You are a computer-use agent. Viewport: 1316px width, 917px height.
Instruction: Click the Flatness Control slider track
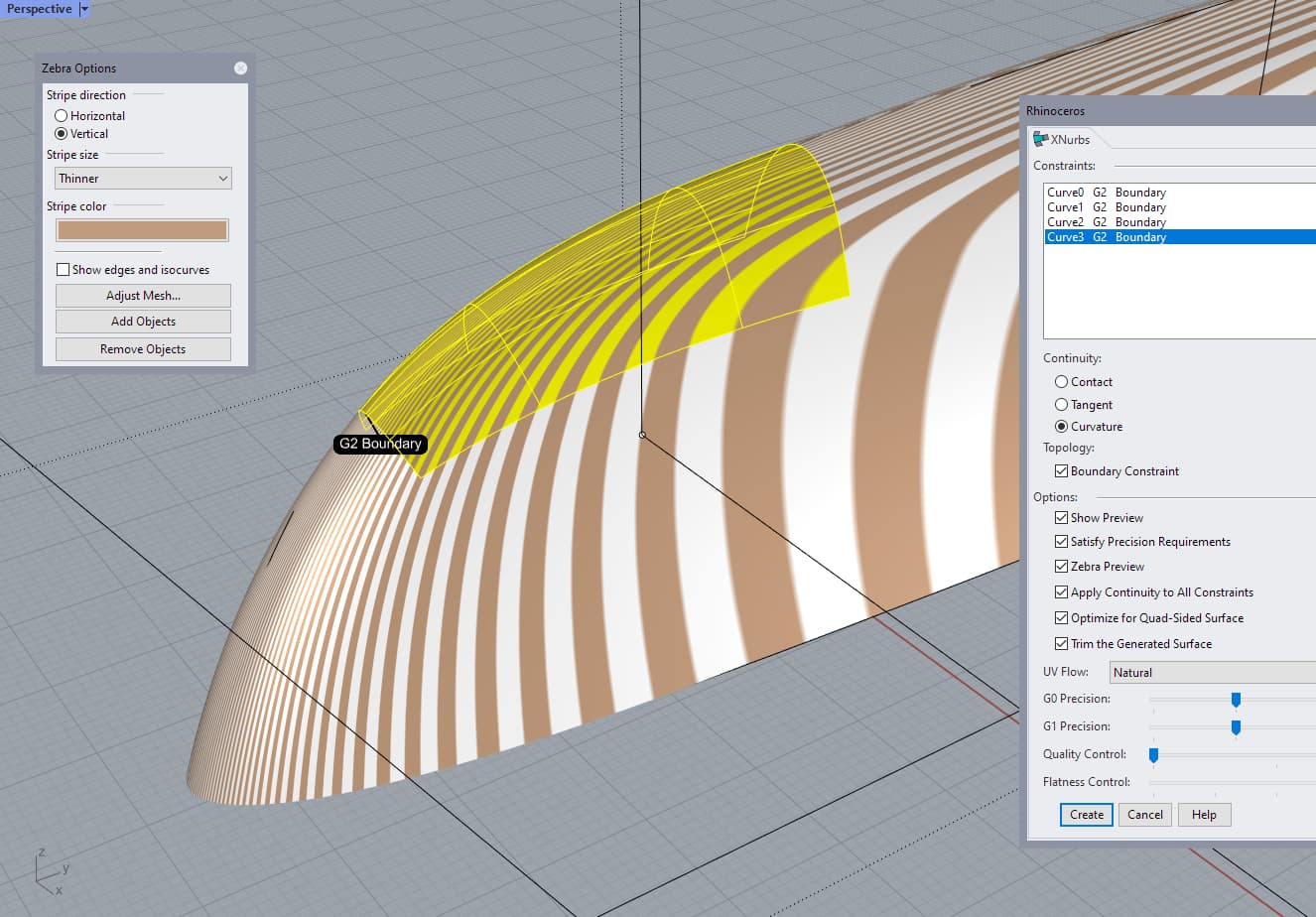(1233, 783)
